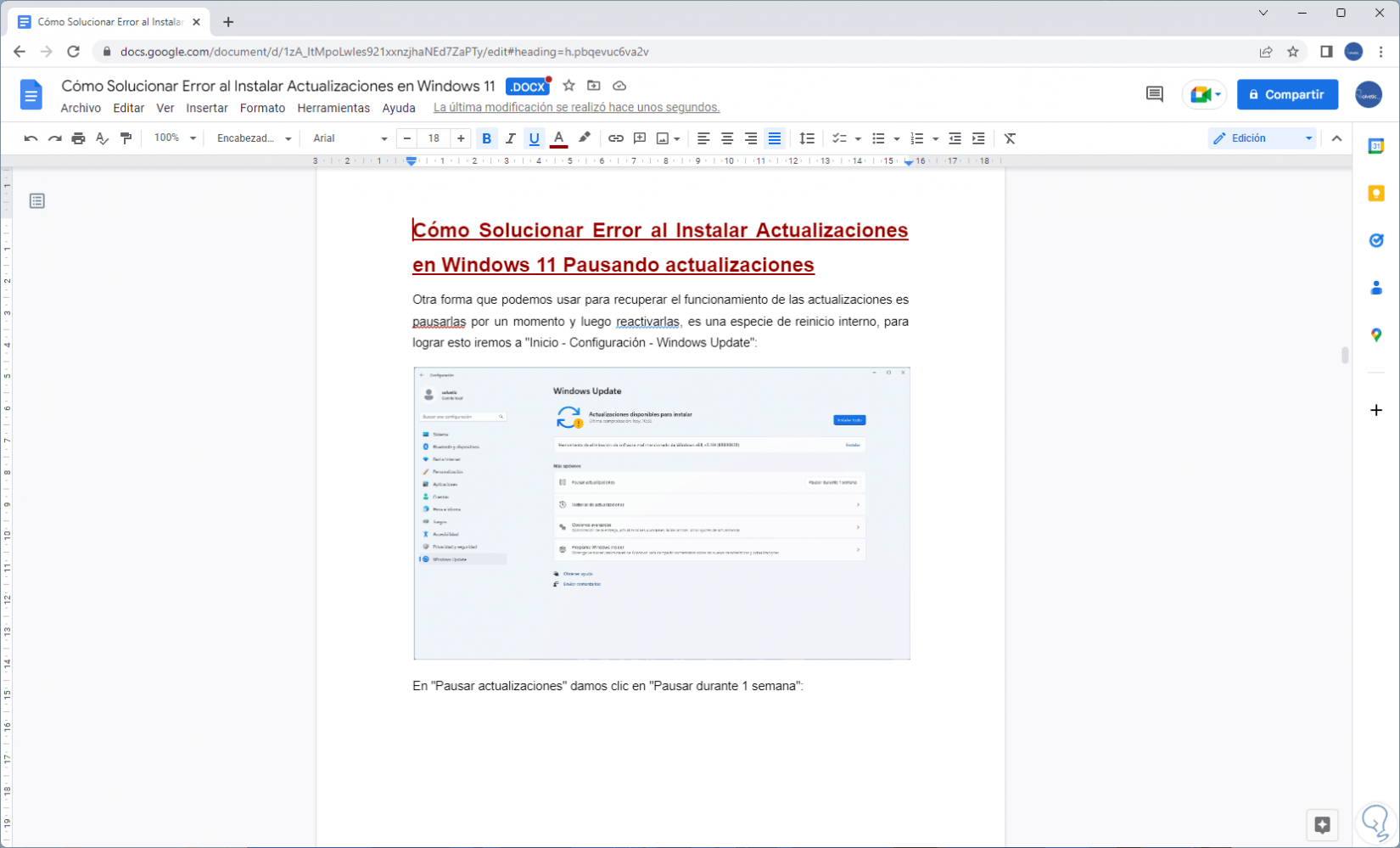Open the Arial font dropdown
Image resolution: width=1400 pixels, height=848 pixels.
coord(350,138)
